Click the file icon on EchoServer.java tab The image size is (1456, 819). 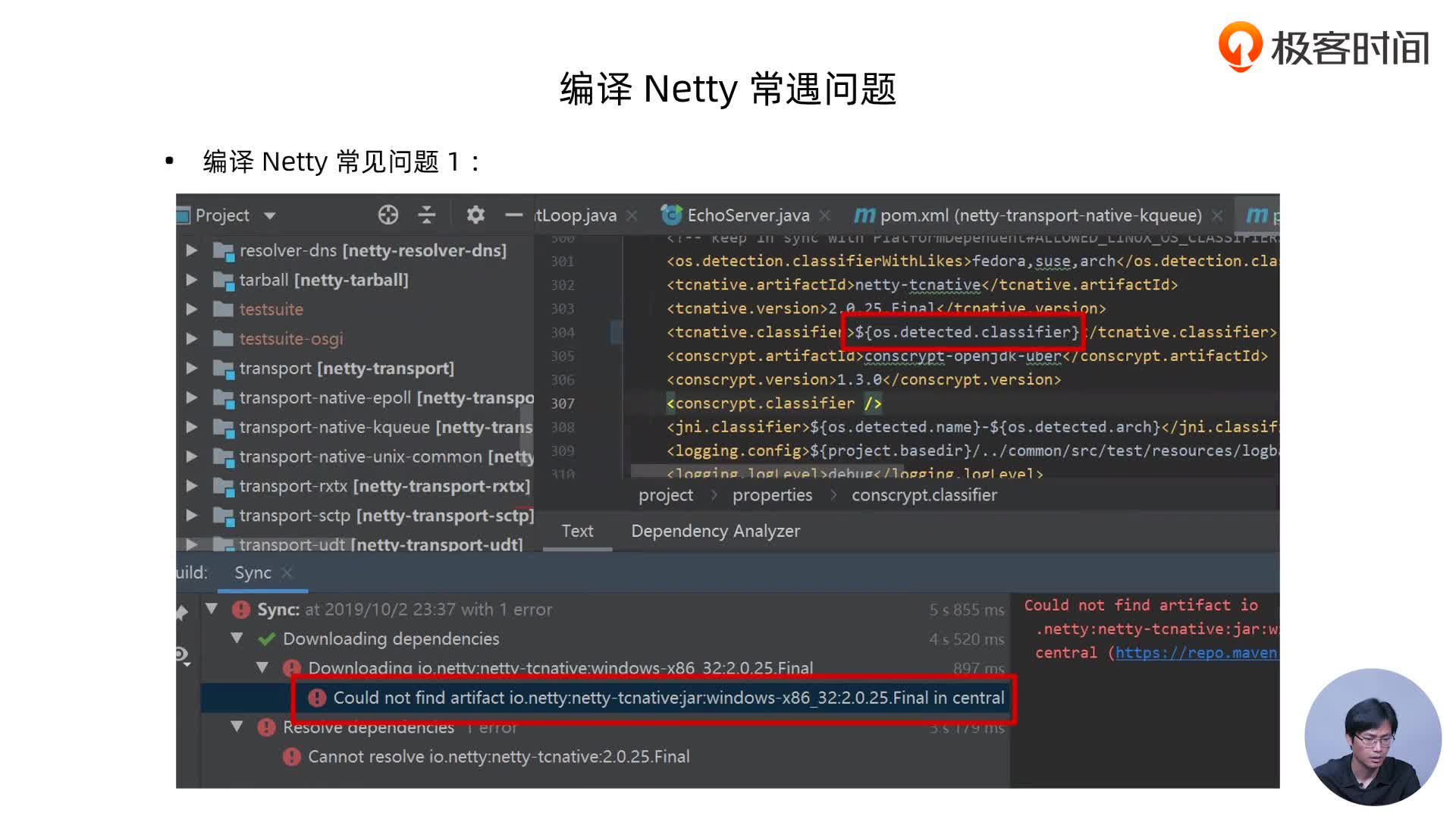point(670,215)
